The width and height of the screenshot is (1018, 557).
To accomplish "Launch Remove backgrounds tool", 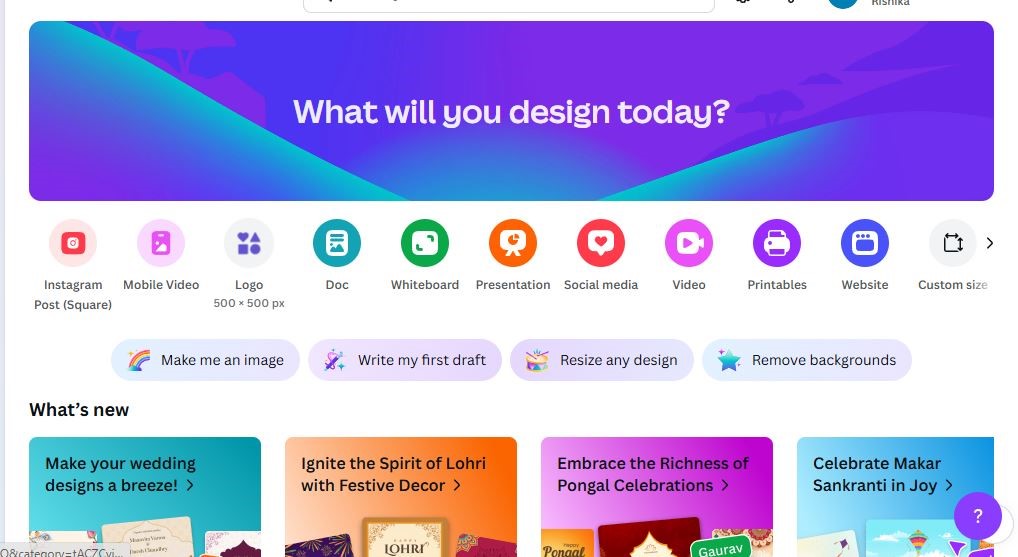I will [x=807, y=360].
